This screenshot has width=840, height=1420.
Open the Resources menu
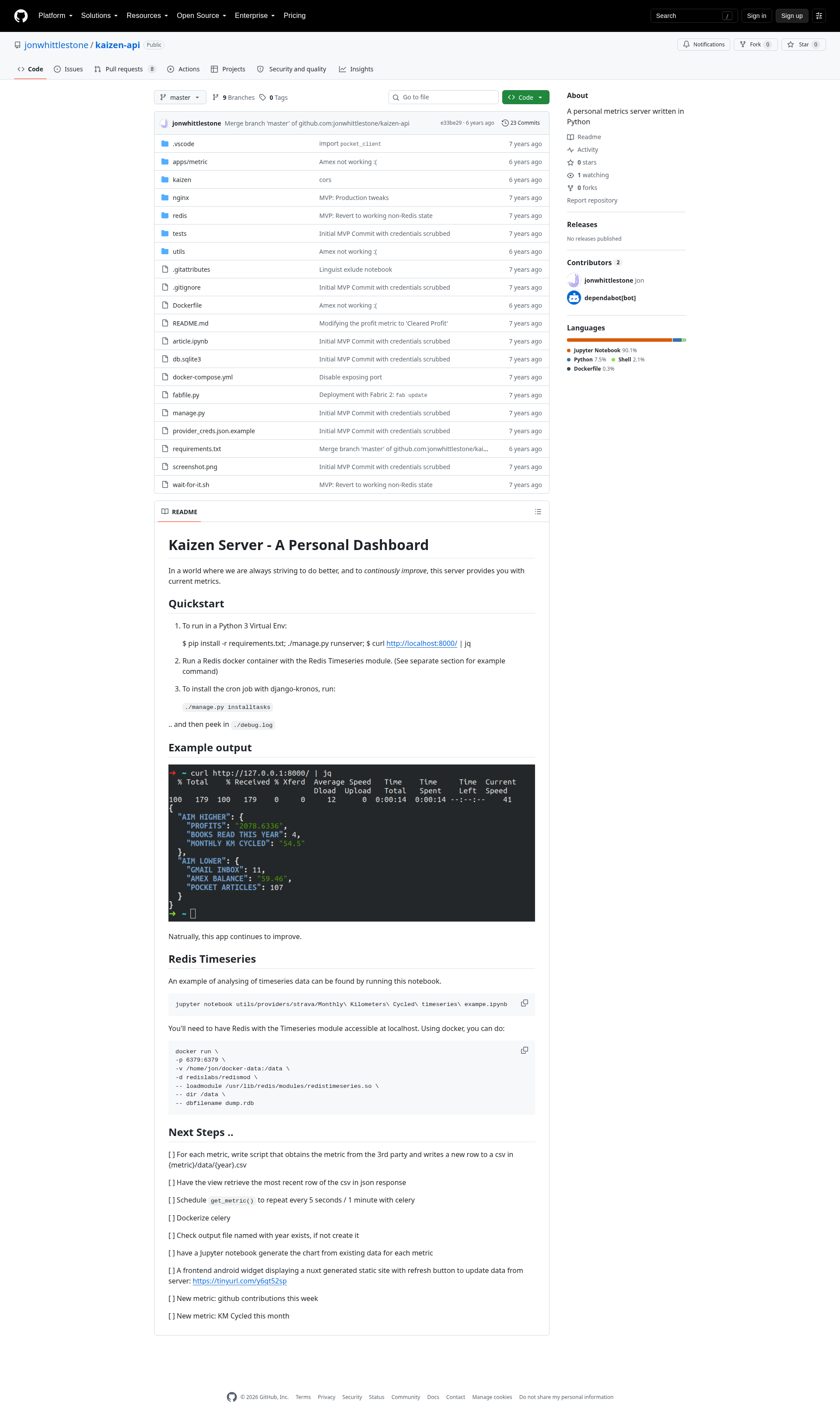(x=147, y=16)
